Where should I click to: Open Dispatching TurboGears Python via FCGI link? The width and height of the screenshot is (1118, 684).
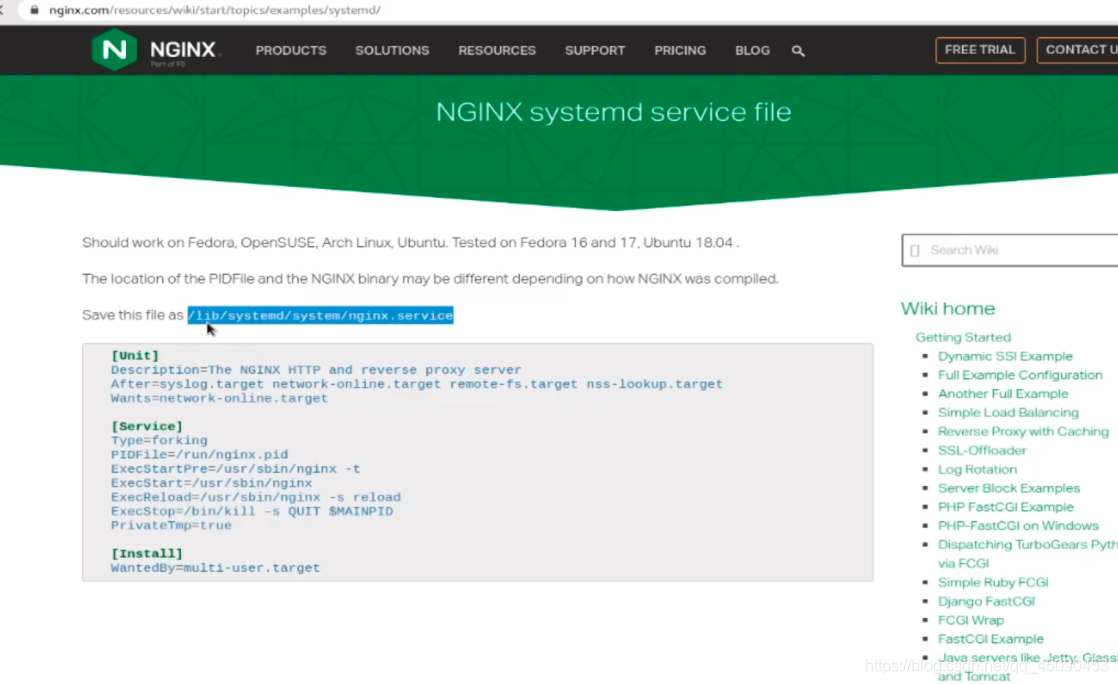coord(1027,553)
